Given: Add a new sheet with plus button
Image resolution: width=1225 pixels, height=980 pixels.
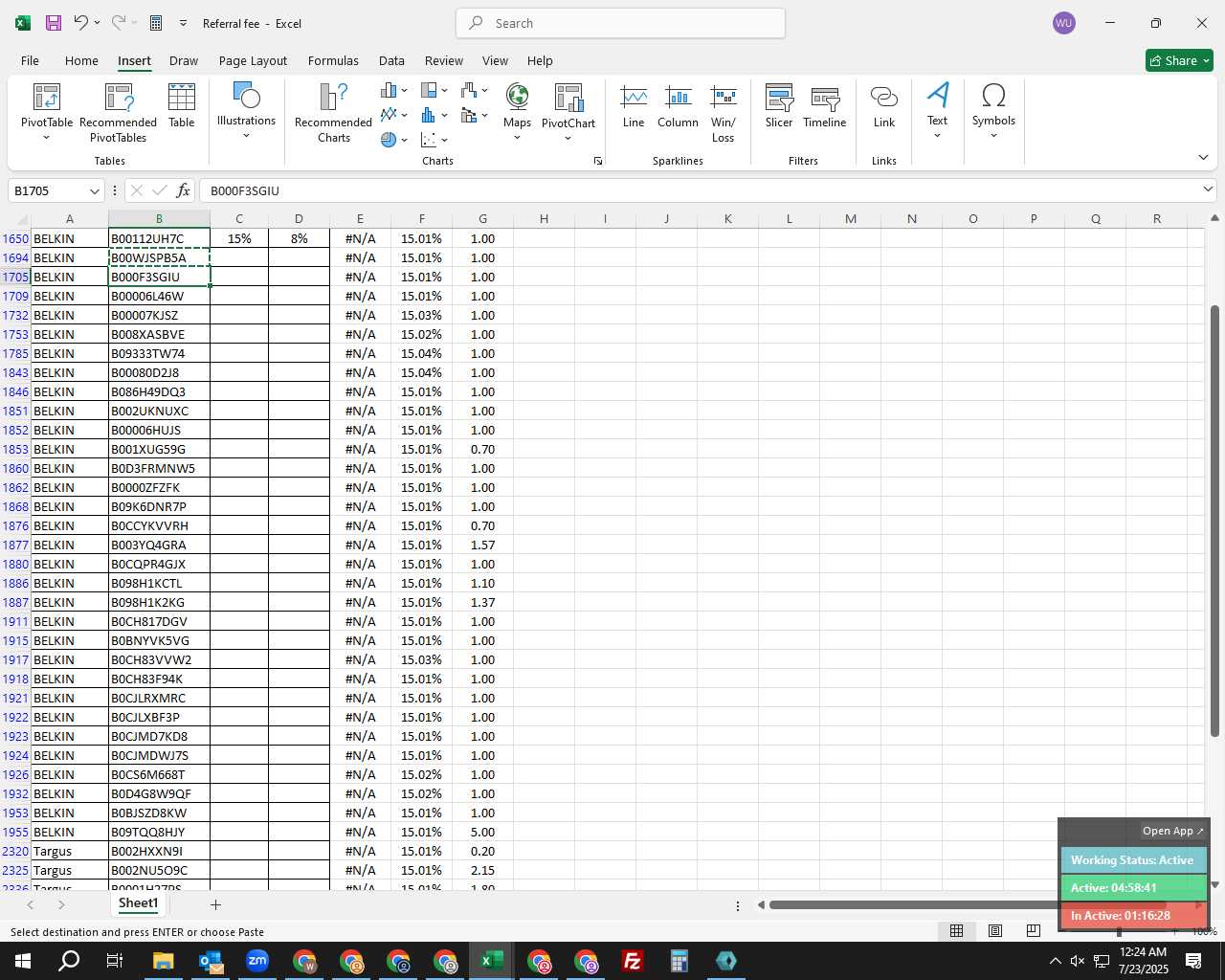Looking at the screenshot, I should [x=215, y=904].
